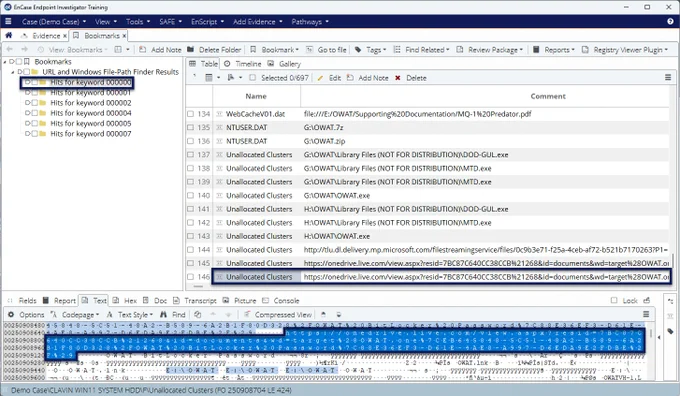Toggle the Compressed View icon
Screen dimensions: 680x396
[247, 314]
